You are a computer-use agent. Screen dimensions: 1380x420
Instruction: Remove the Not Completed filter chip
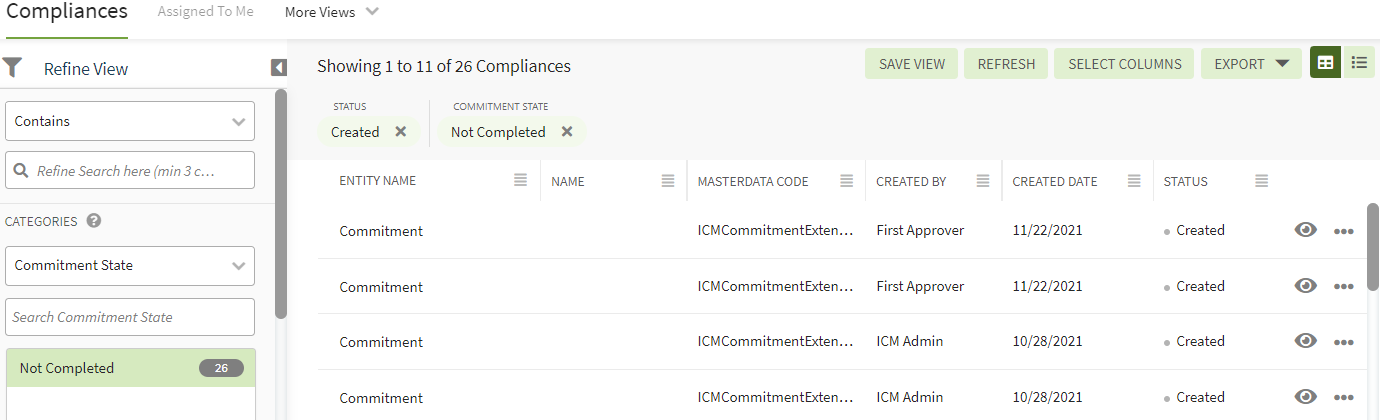click(567, 132)
